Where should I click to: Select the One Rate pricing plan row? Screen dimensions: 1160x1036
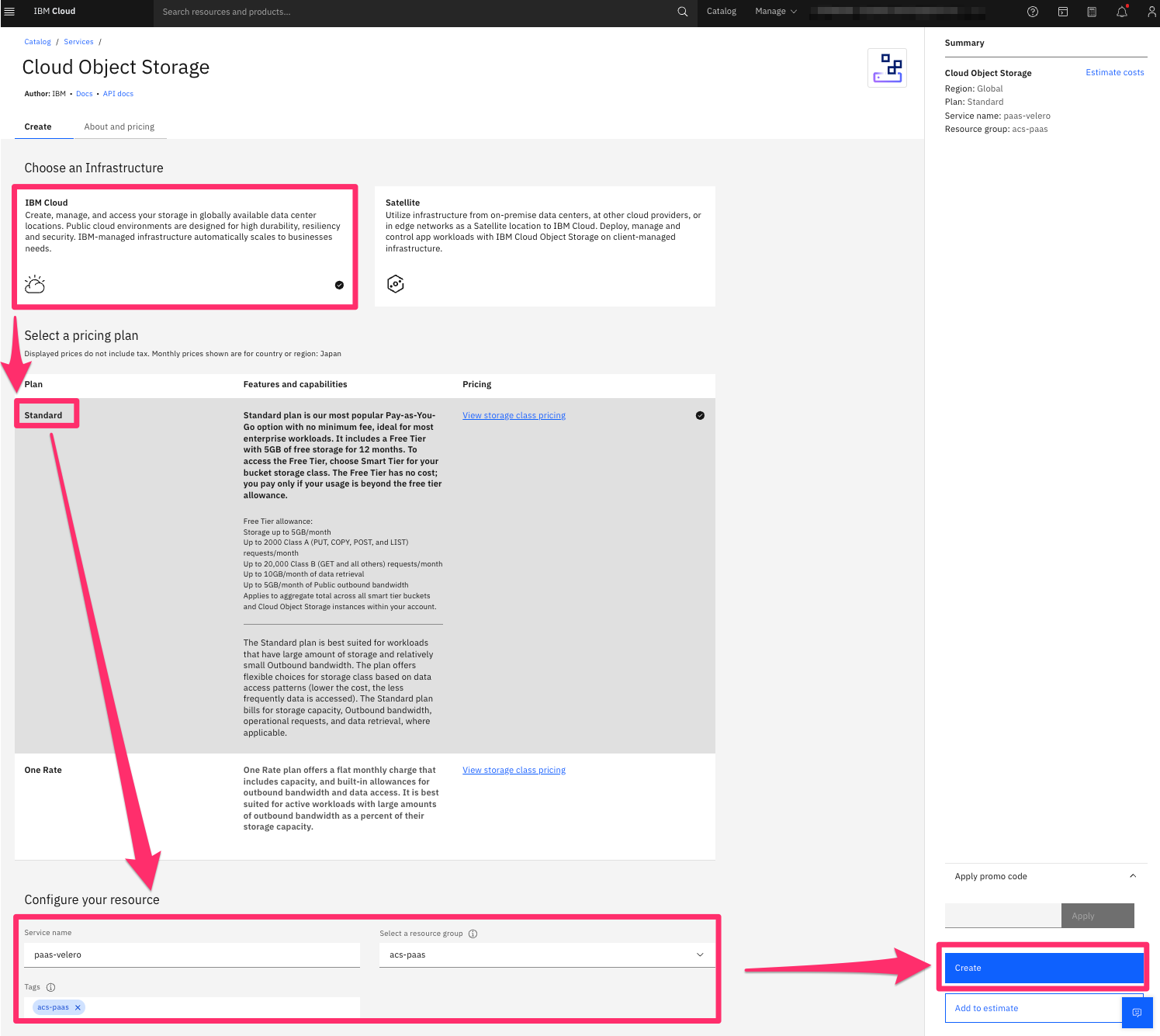[x=365, y=806]
